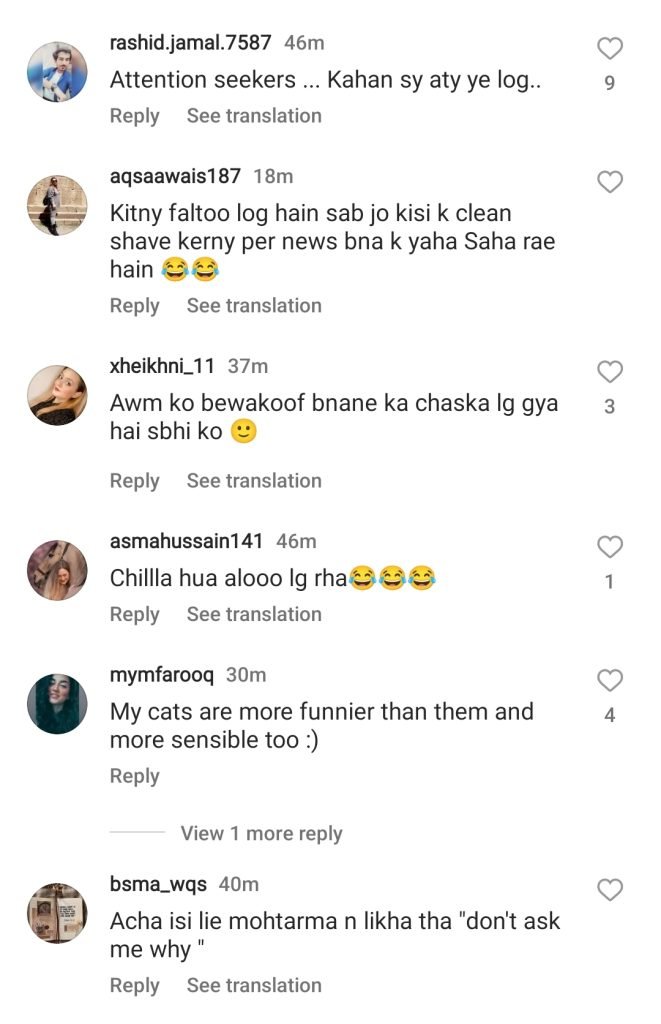The image size is (661, 1024).
Task: Like rashid.jamal.7587's comment
Action: [609, 48]
